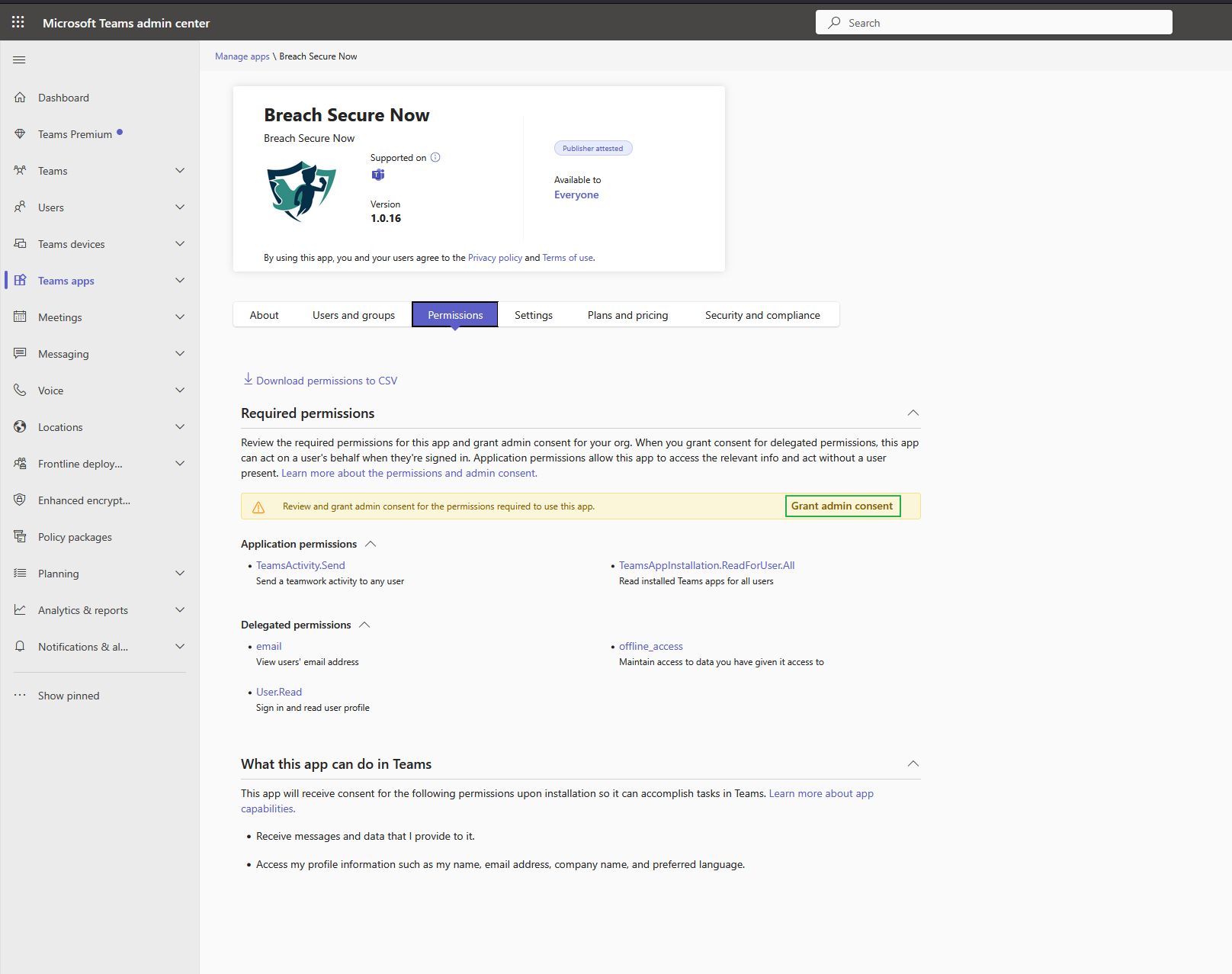Click the Teams devices icon

coord(20,244)
